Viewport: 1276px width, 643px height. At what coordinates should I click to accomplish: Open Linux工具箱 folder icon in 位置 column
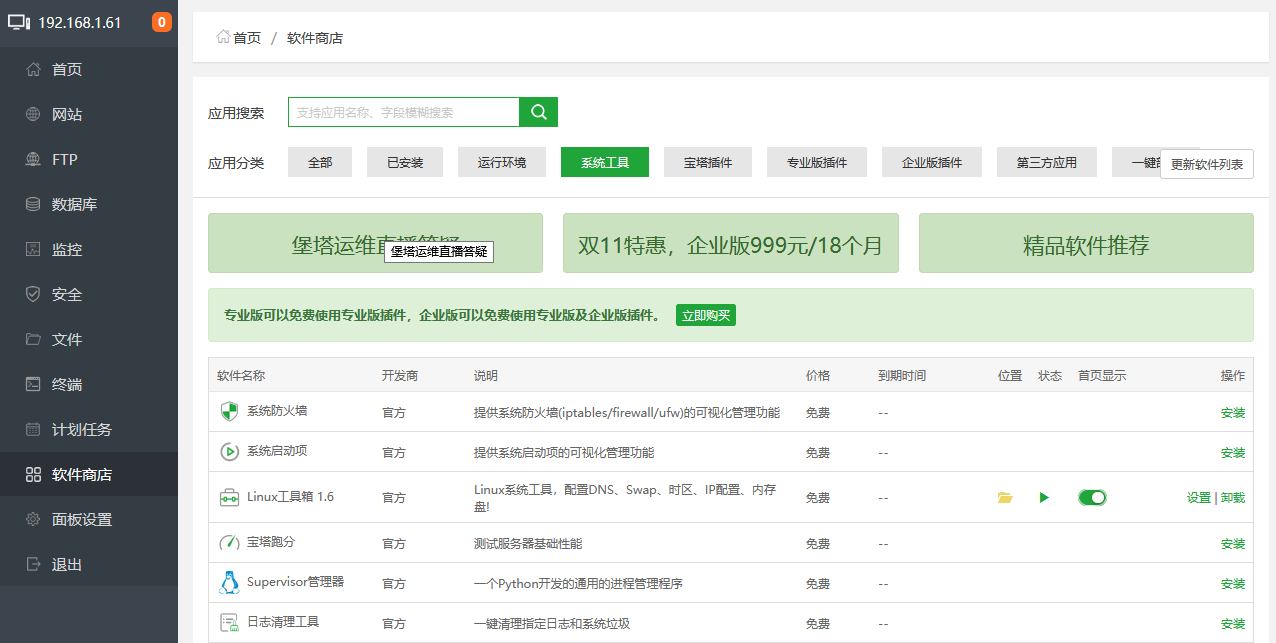1005,496
